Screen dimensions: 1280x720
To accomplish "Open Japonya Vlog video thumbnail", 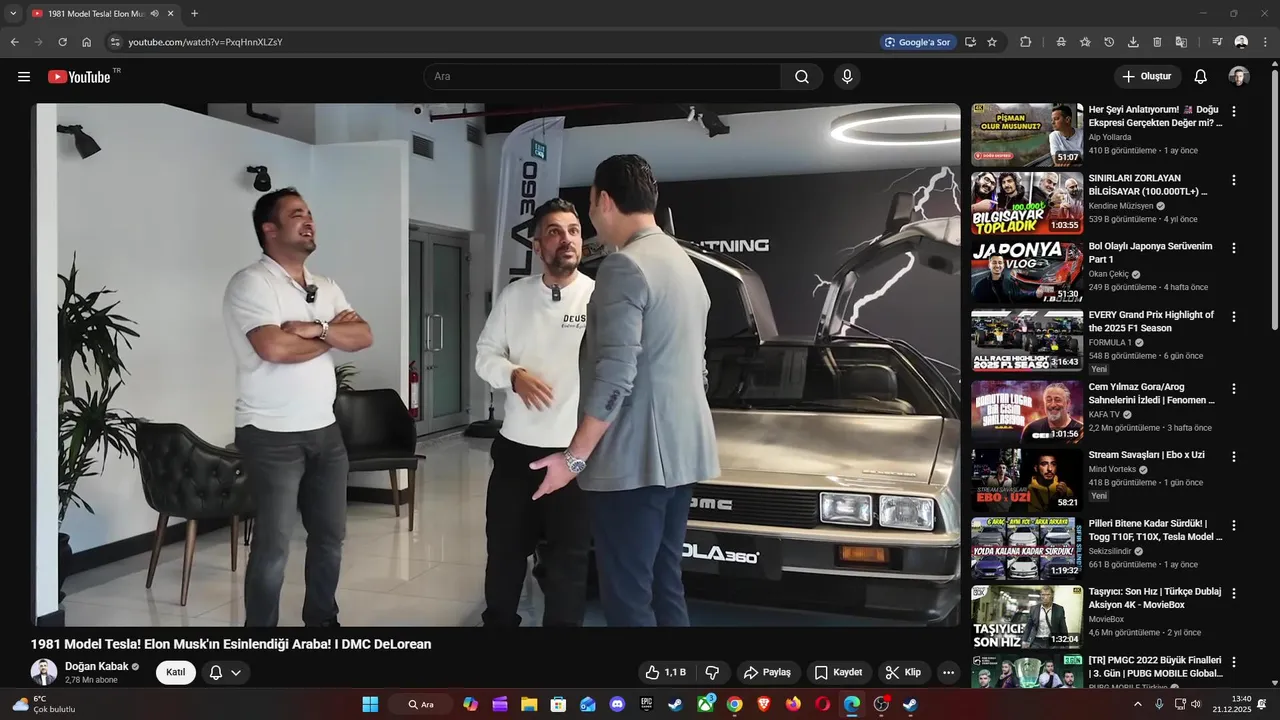I will 1026,271.
